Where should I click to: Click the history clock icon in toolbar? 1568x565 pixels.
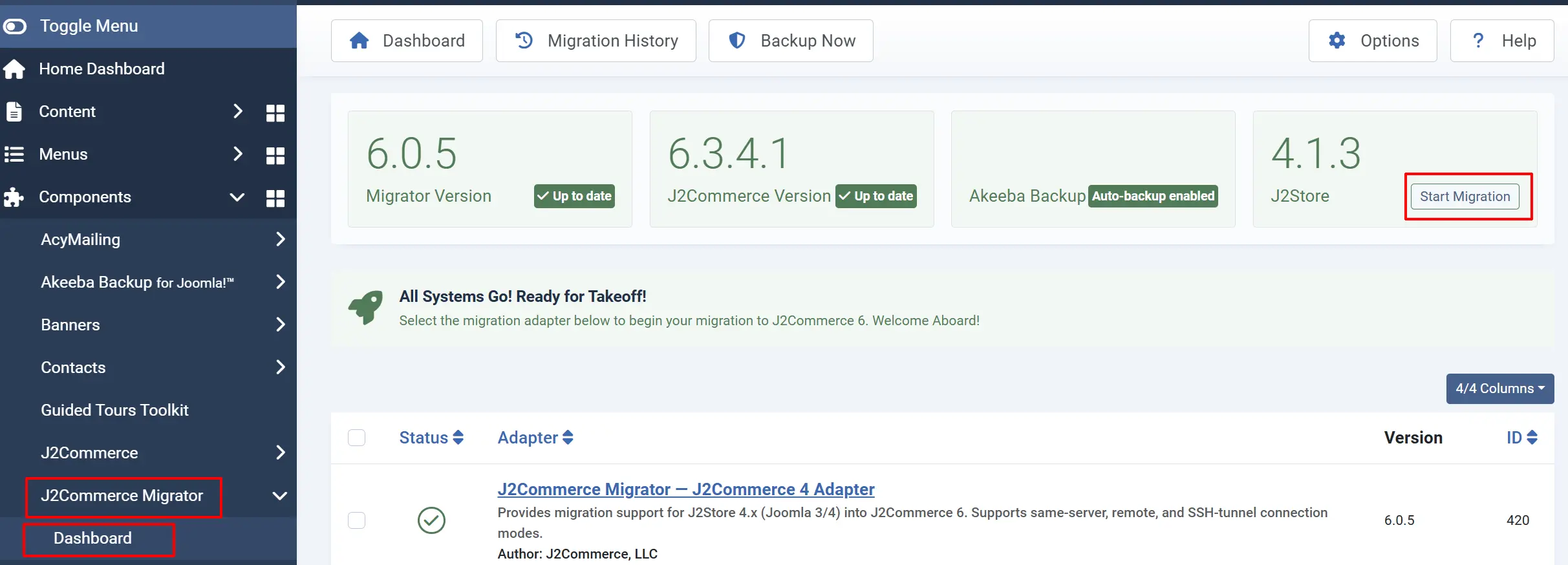coord(524,41)
